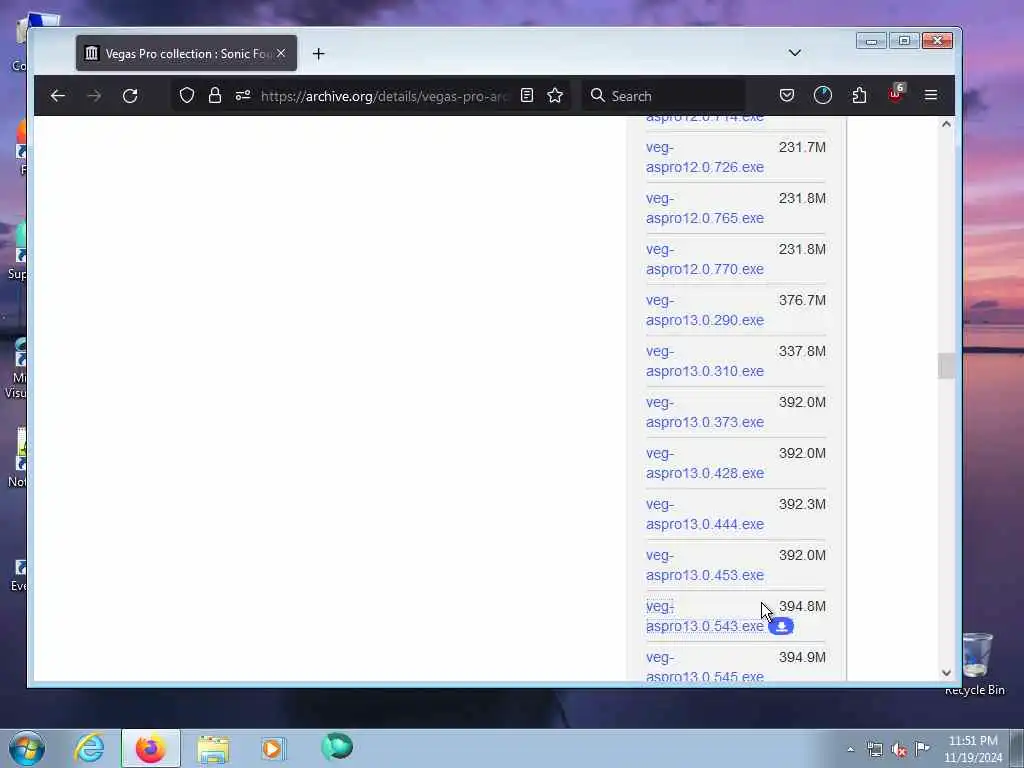Show hidden tray icons arrow
This screenshot has width=1024, height=768.
850,749
